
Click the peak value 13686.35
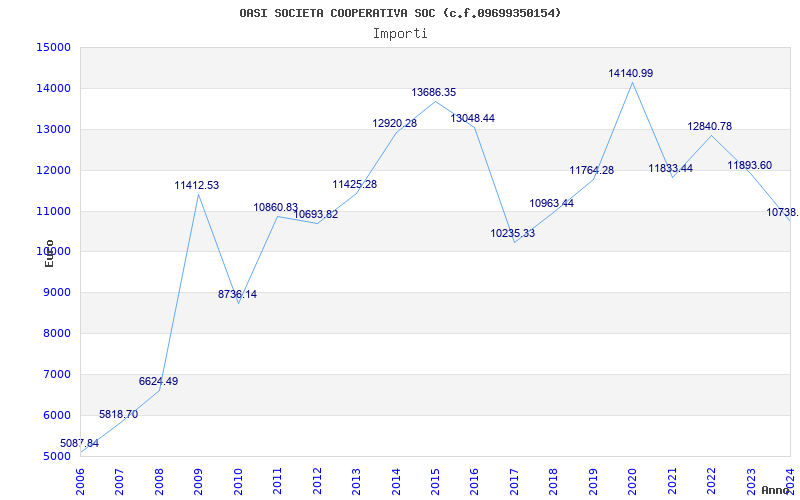point(434,92)
